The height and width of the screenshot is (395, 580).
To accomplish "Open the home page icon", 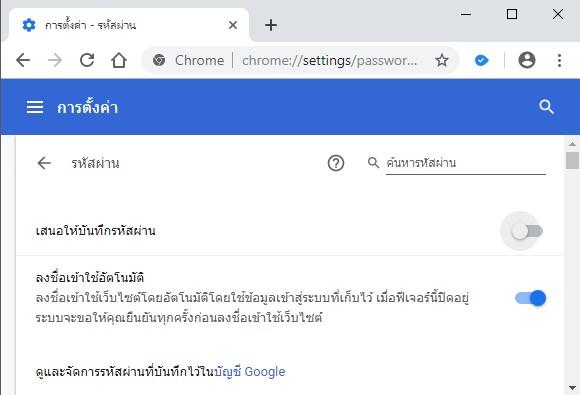I will [119, 60].
